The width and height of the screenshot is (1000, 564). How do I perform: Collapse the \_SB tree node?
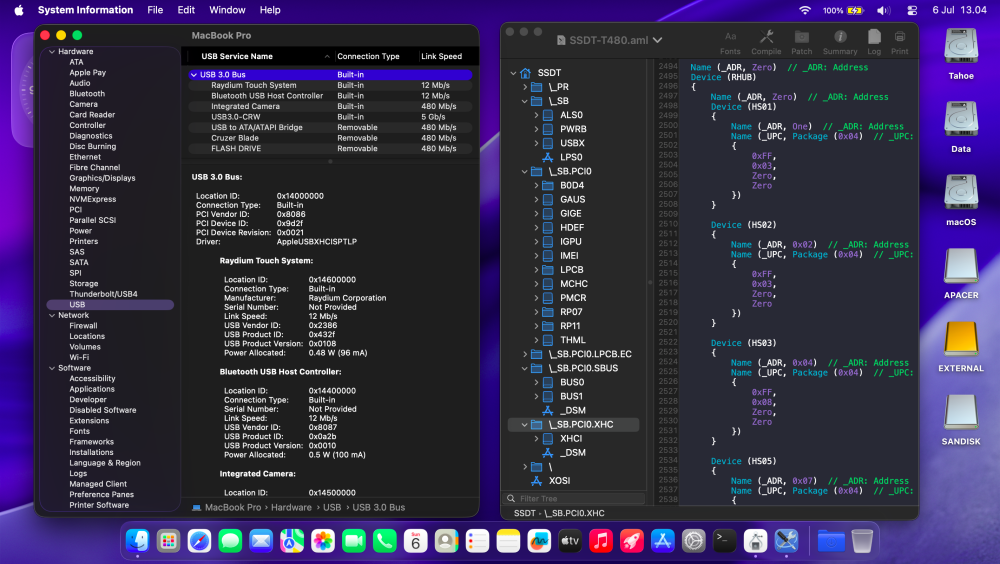click(525, 101)
